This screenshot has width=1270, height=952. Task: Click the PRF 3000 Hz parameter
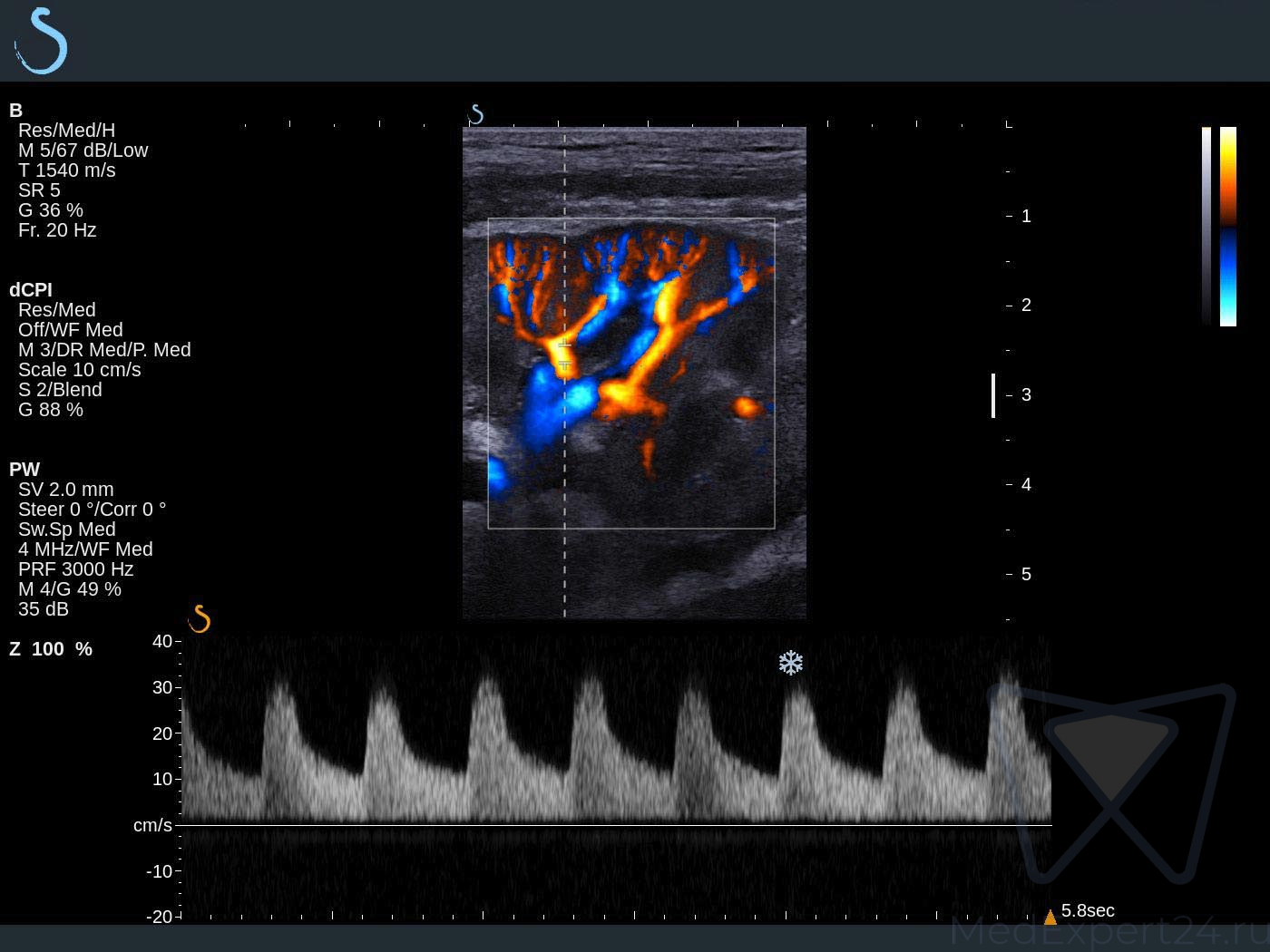76,569
